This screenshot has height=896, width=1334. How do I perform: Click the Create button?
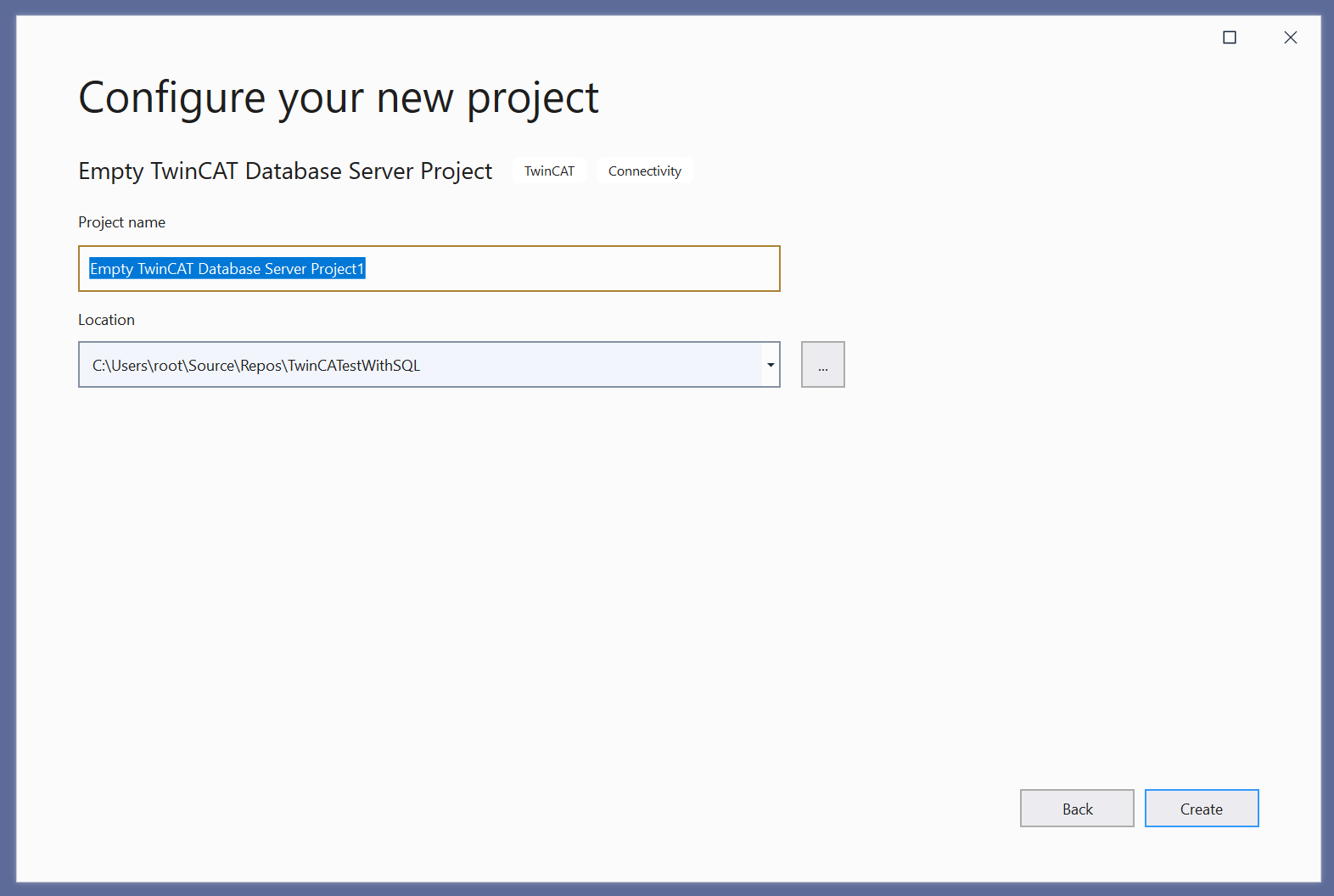click(x=1202, y=809)
